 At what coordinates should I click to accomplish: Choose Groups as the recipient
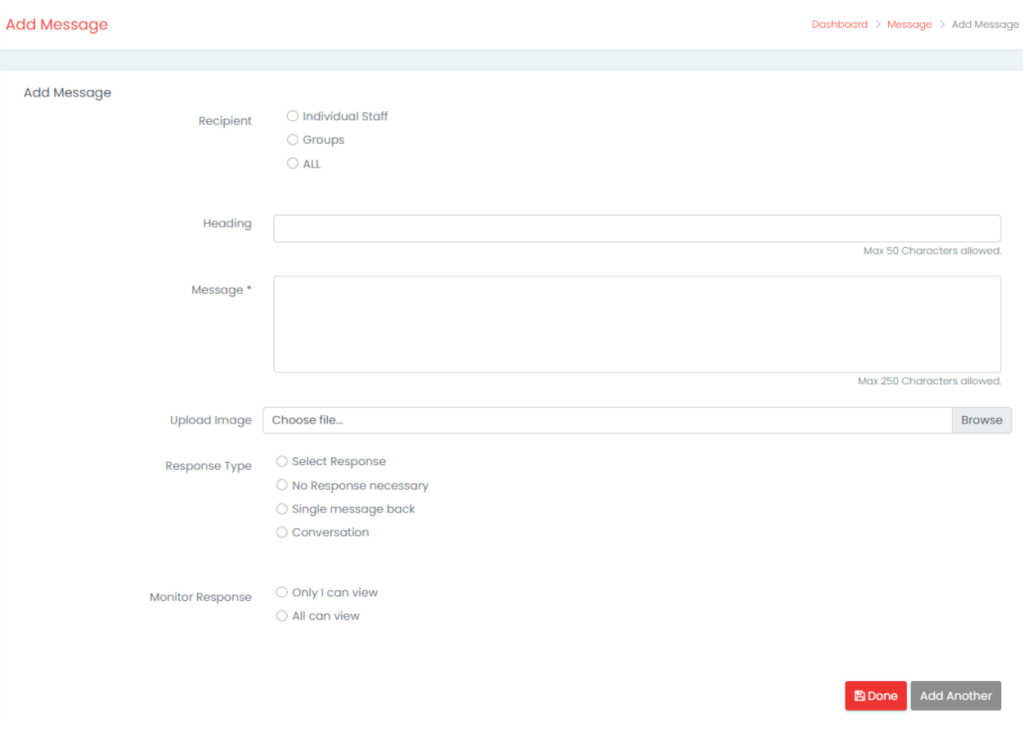point(293,140)
